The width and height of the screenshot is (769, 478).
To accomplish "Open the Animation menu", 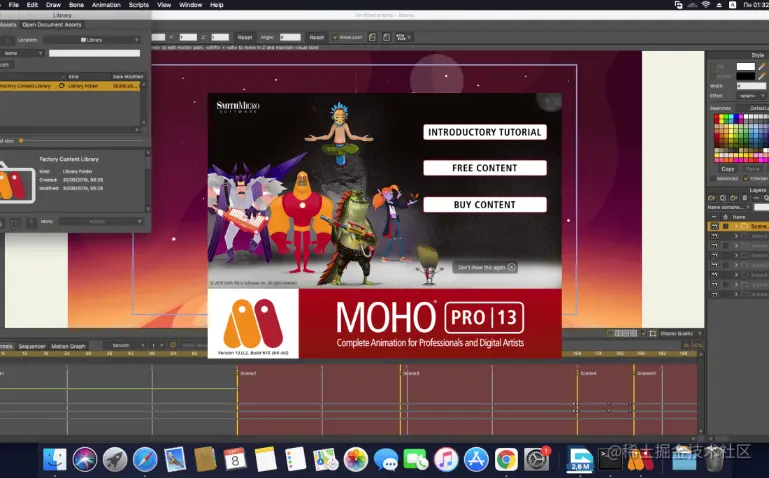I will click(x=106, y=5).
